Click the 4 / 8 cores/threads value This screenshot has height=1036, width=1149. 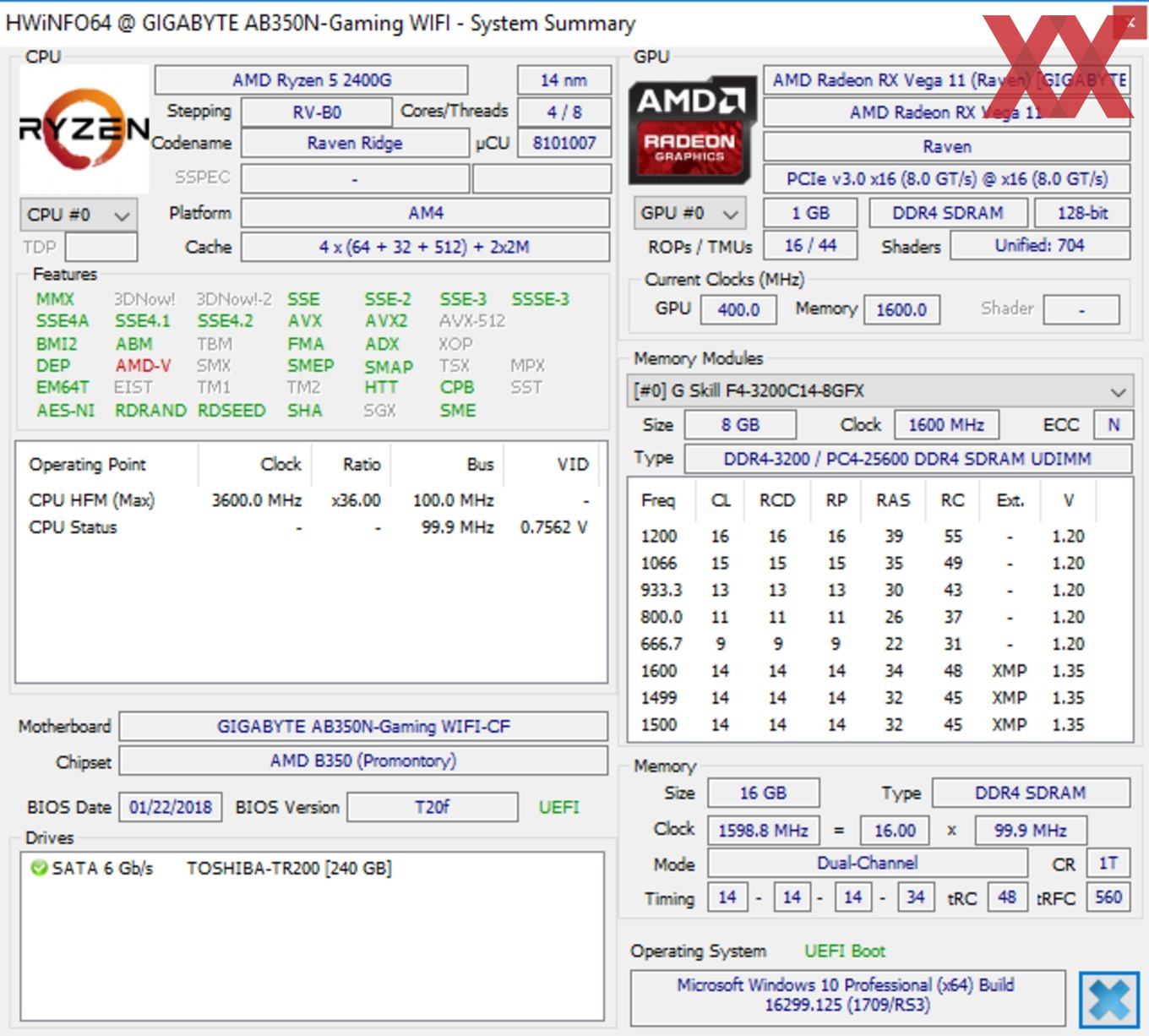pos(564,112)
